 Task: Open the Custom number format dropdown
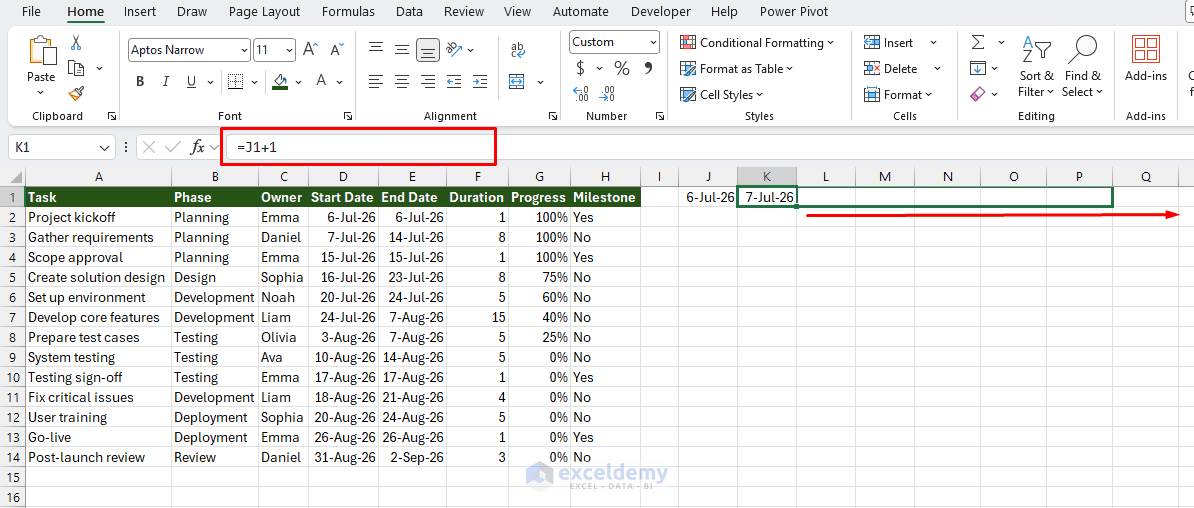654,43
